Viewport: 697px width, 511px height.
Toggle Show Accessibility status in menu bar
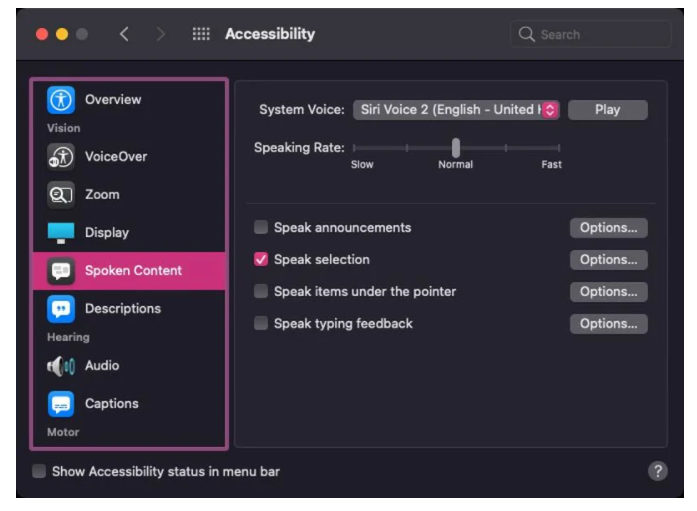(x=39, y=471)
